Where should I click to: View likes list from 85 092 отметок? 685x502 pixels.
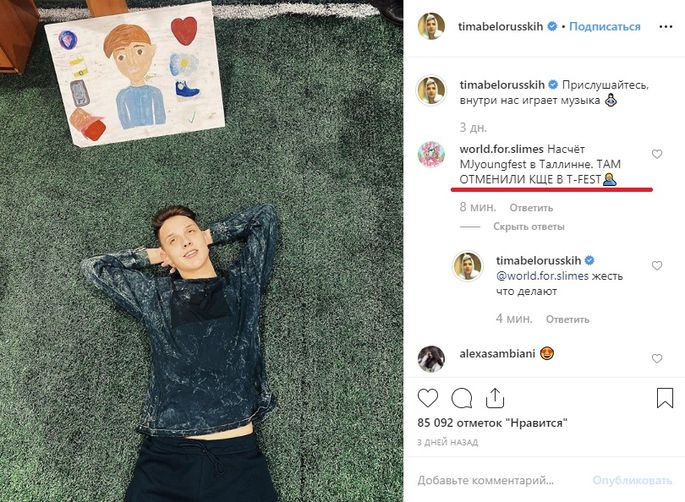(492, 423)
